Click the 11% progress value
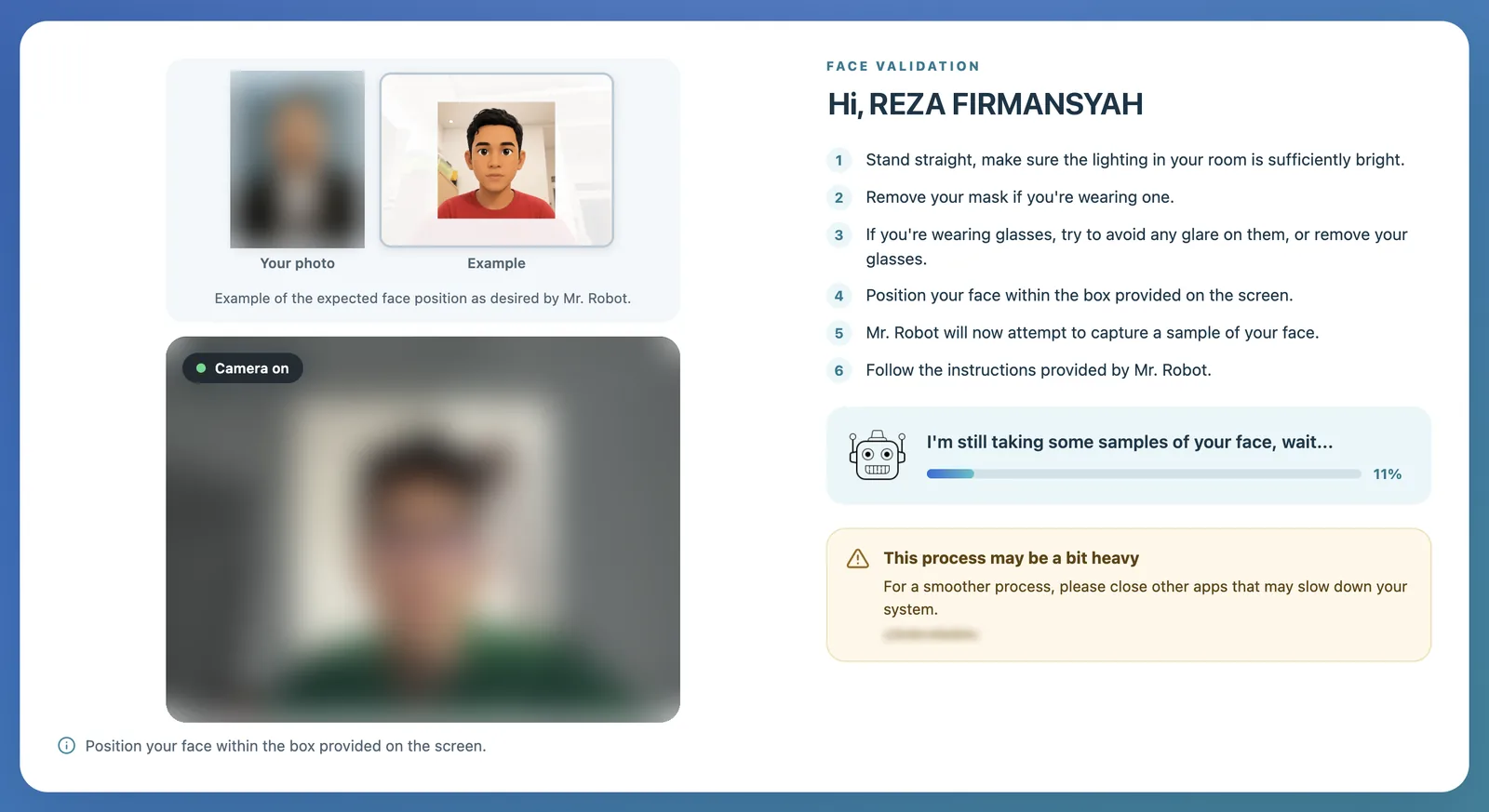Image resolution: width=1489 pixels, height=812 pixels. point(1387,474)
